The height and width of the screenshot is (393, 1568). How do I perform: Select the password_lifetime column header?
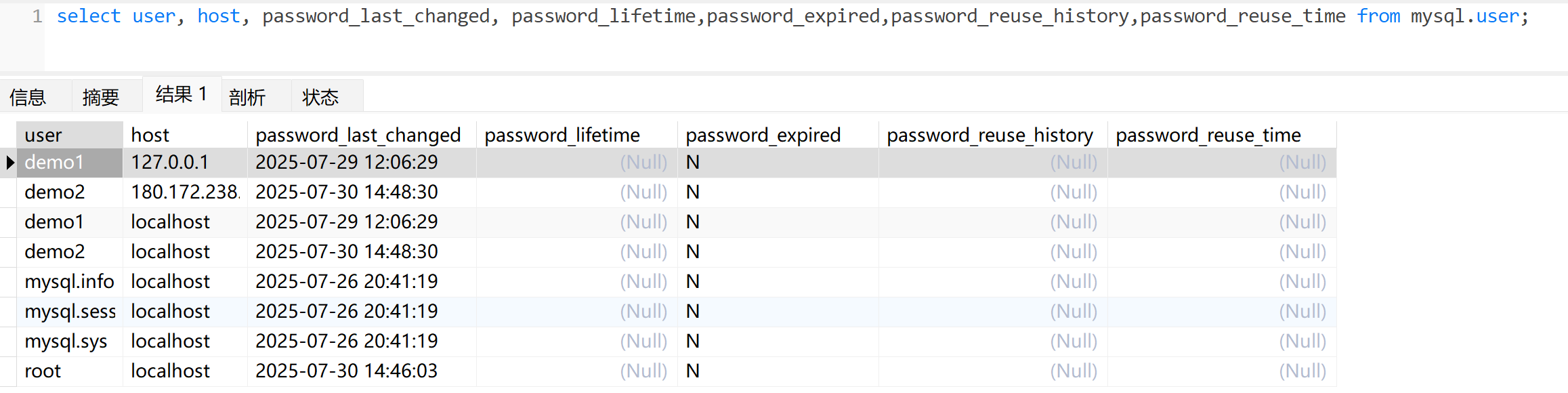coord(562,136)
